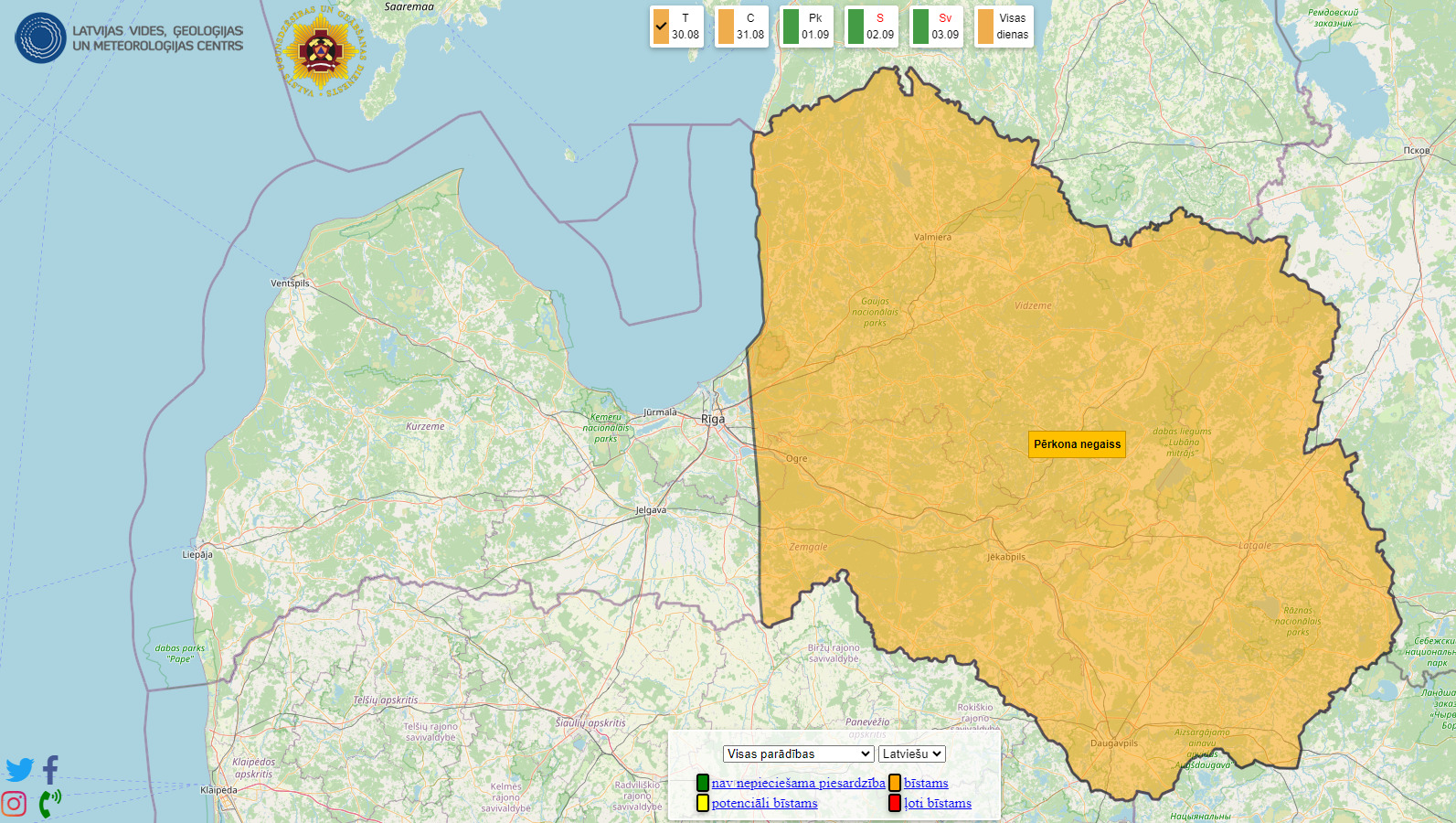Select day tab Sv 03.09
Viewport: 1456px width, 823px height.
(936, 27)
